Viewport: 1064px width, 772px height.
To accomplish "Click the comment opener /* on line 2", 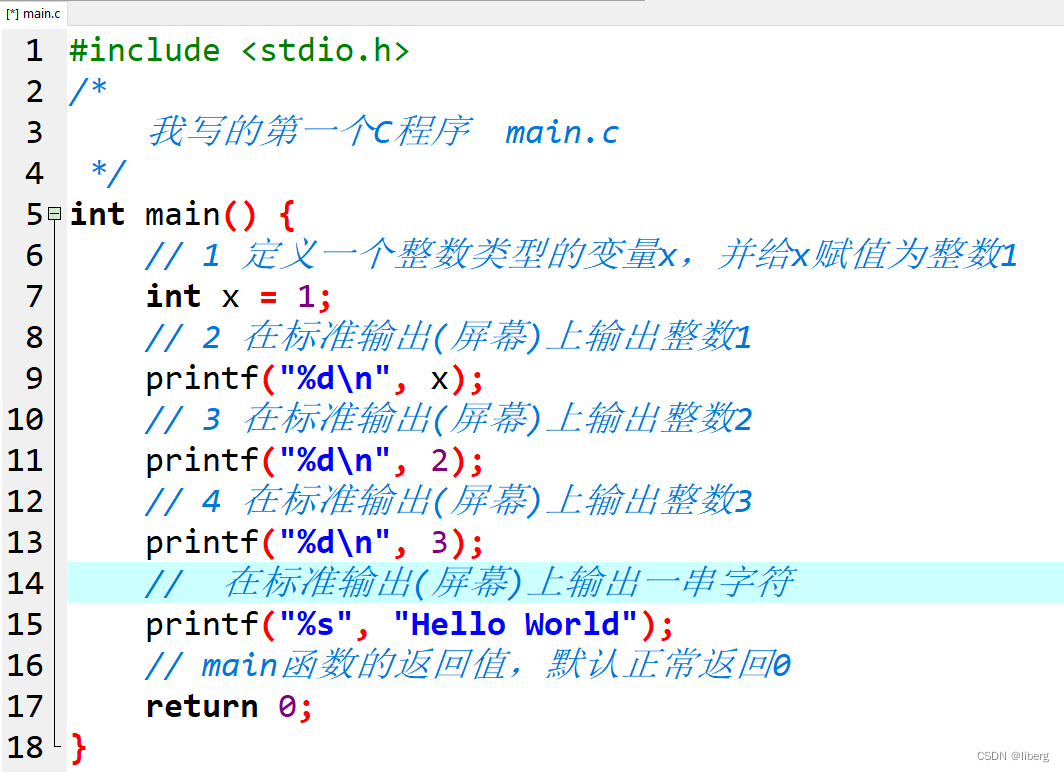I will (x=88, y=91).
